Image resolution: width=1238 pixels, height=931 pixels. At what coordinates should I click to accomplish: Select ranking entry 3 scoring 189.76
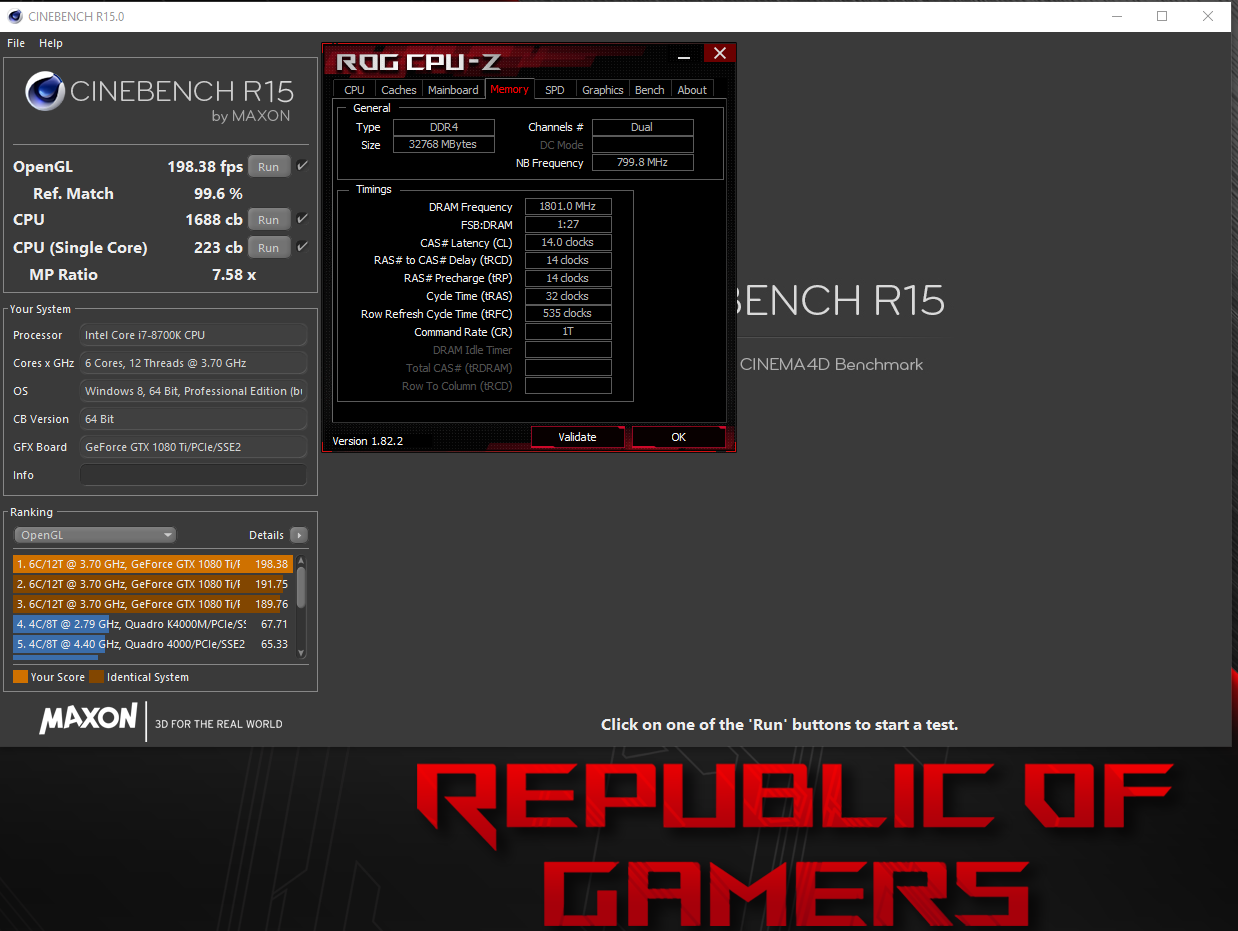pyautogui.click(x=153, y=604)
